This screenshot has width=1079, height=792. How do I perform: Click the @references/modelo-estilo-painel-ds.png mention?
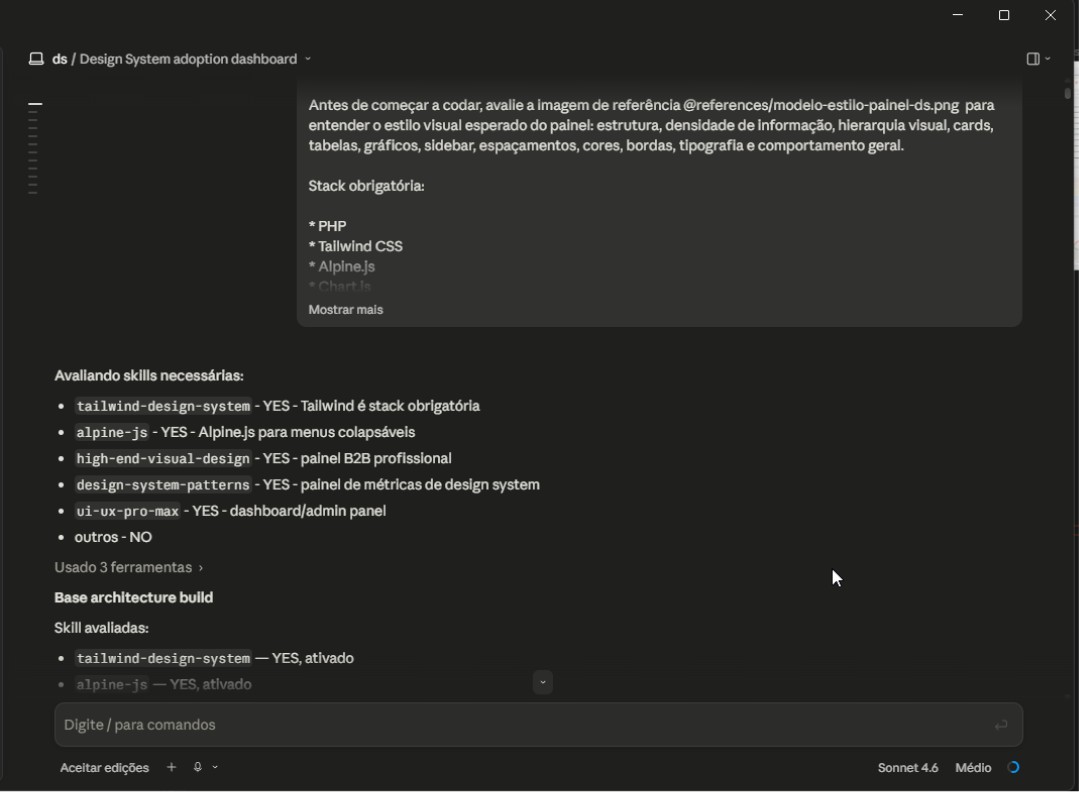tap(821, 105)
